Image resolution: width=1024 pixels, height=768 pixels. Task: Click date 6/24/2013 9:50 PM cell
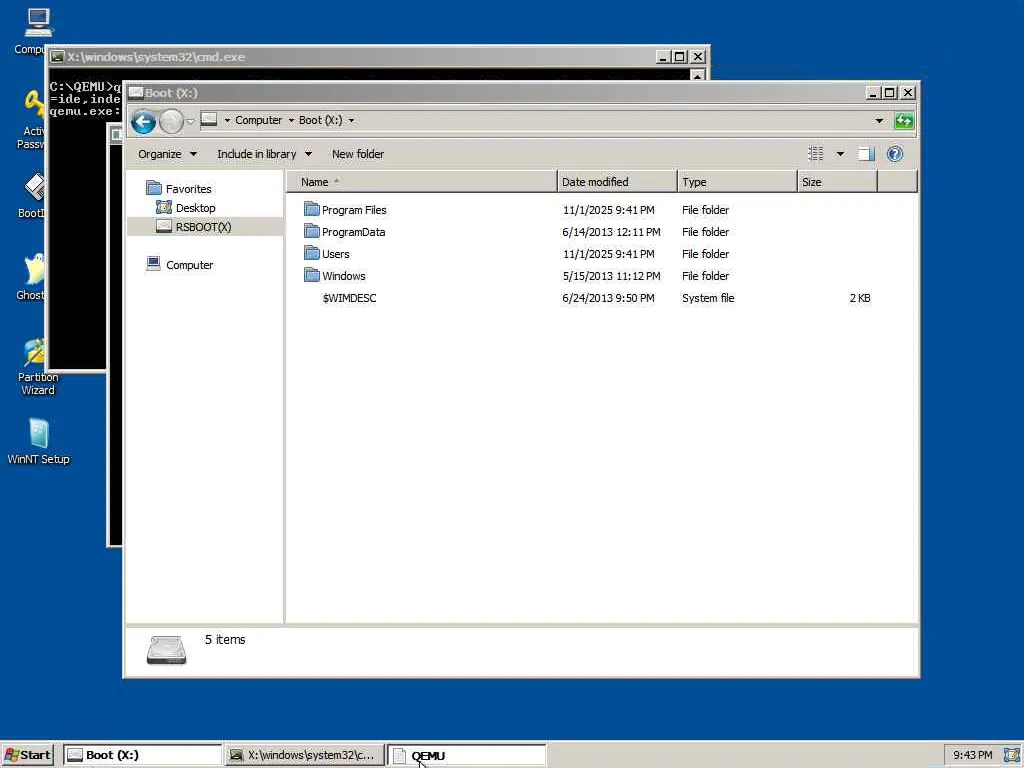(608, 298)
